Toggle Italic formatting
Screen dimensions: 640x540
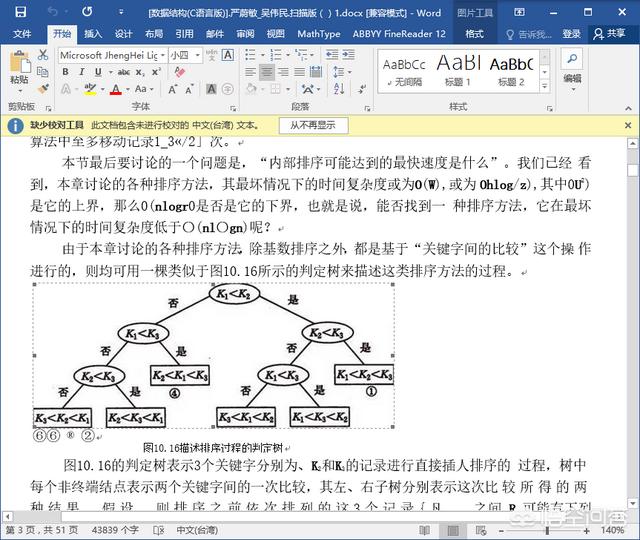(82, 72)
